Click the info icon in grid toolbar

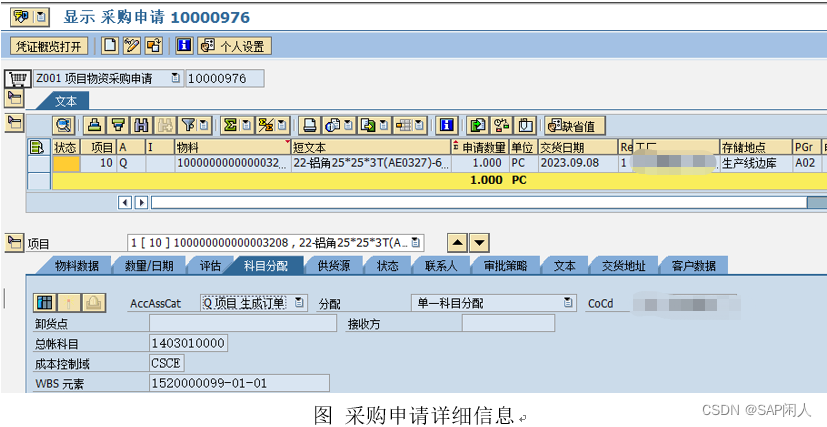tap(447, 125)
